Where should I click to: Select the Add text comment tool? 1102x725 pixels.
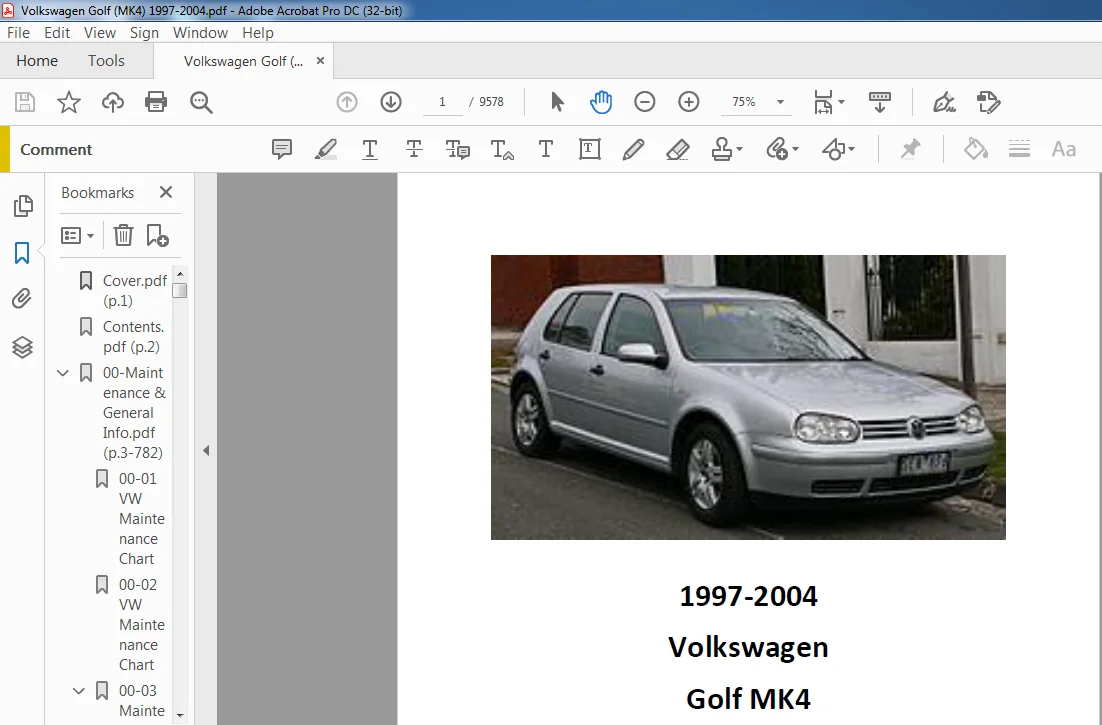[545, 149]
